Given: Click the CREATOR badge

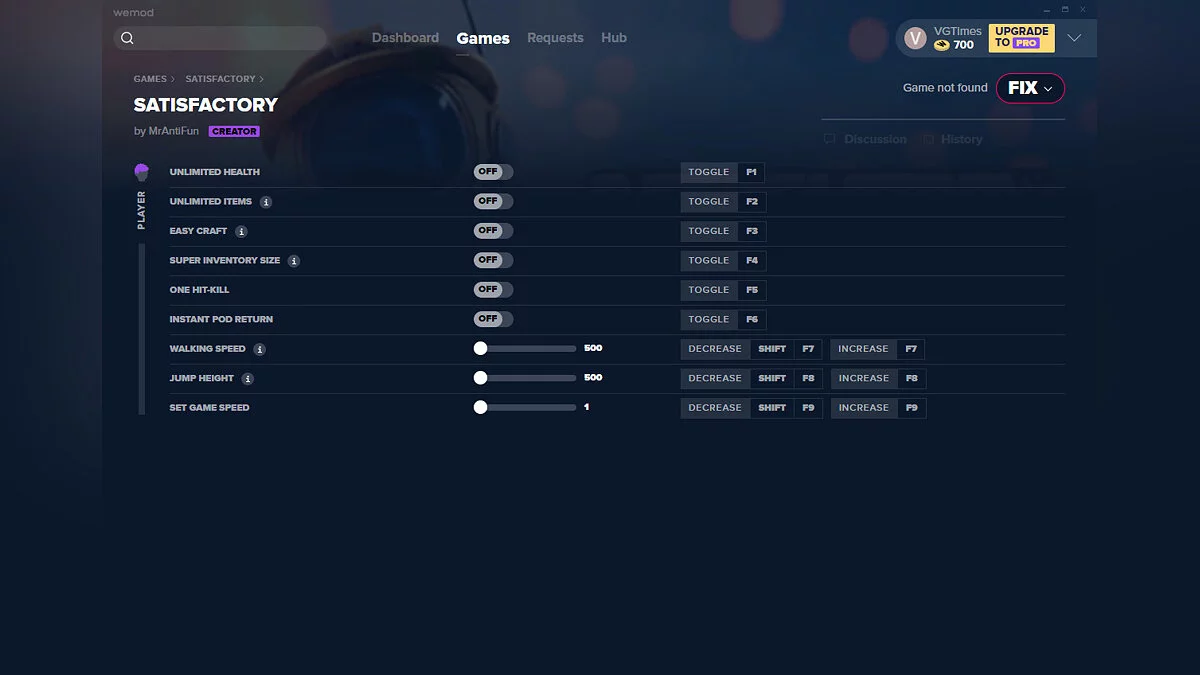Looking at the screenshot, I should coord(234,131).
